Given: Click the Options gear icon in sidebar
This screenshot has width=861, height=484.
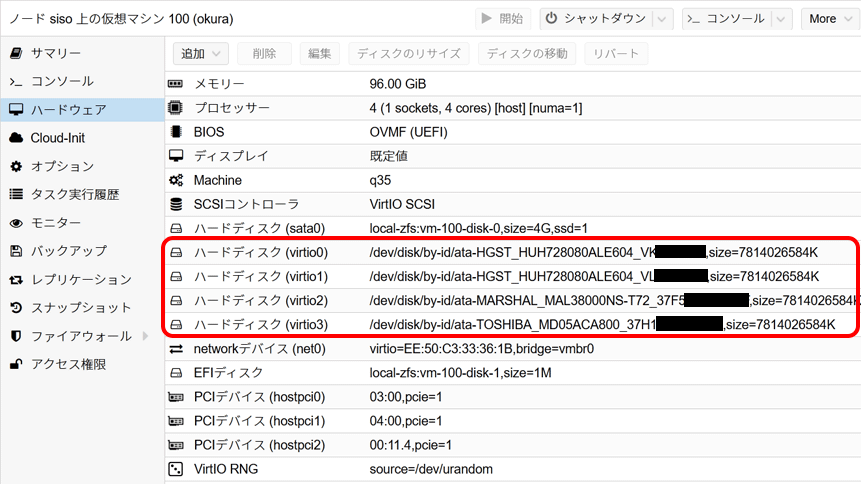Looking at the screenshot, I should tap(16, 166).
